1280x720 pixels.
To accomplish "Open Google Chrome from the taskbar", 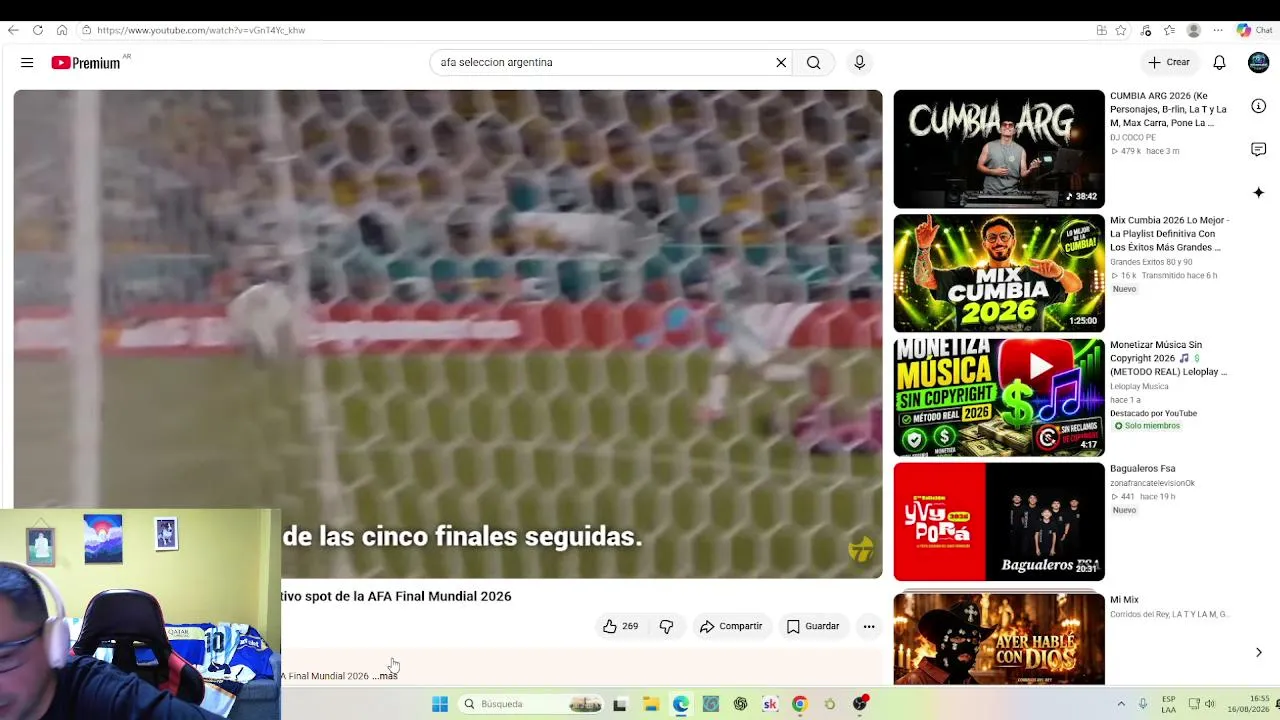I will coord(799,704).
